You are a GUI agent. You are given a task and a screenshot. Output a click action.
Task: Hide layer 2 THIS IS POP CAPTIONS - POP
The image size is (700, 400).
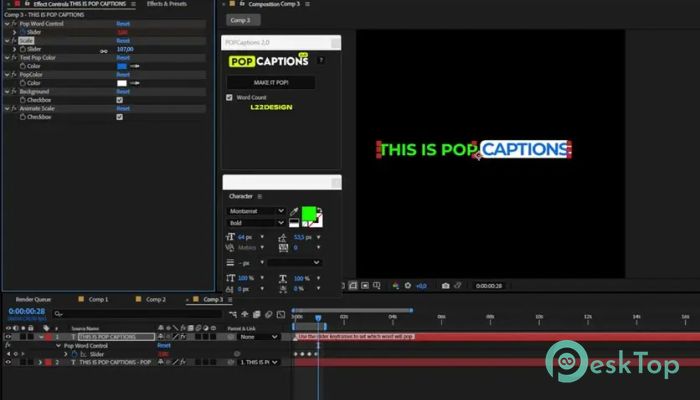pyautogui.click(x=8, y=362)
